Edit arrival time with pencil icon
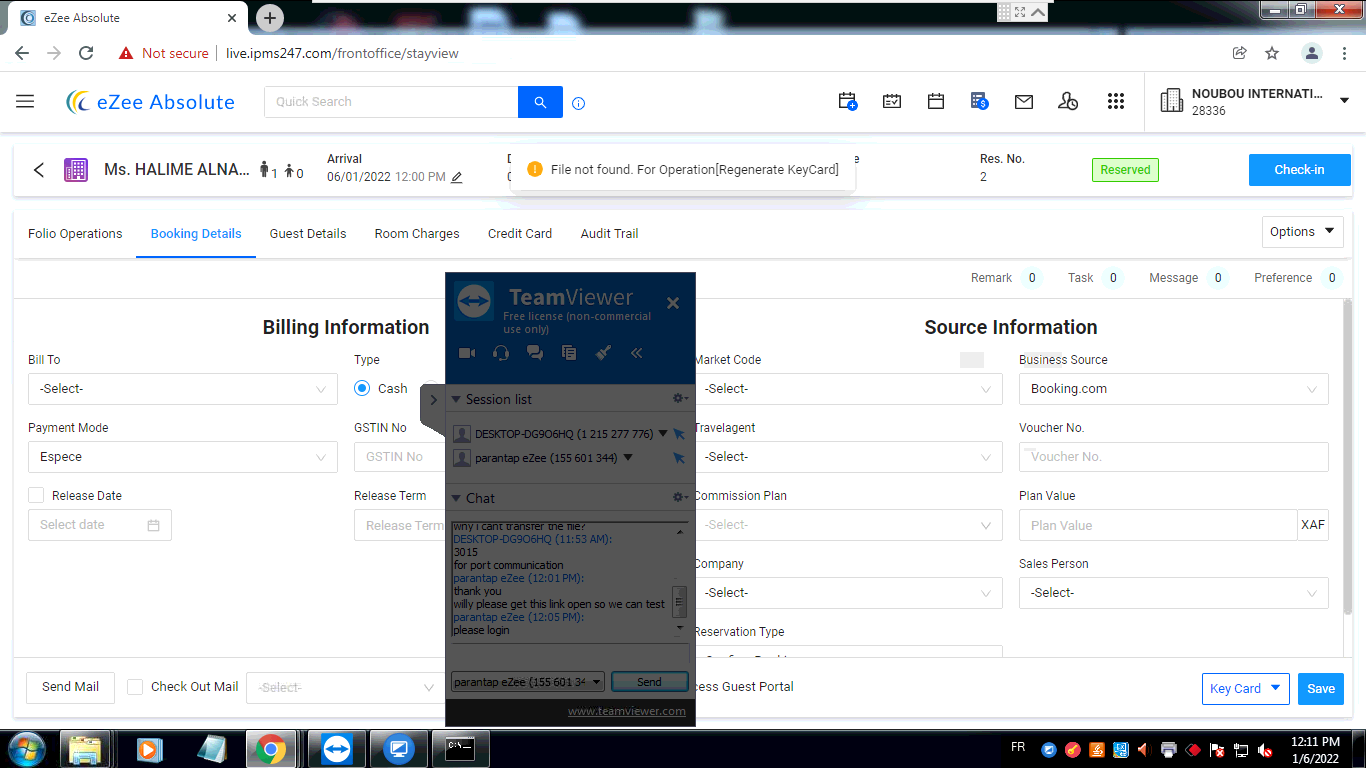Viewport: 1366px width, 768px height. click(457, 177)
